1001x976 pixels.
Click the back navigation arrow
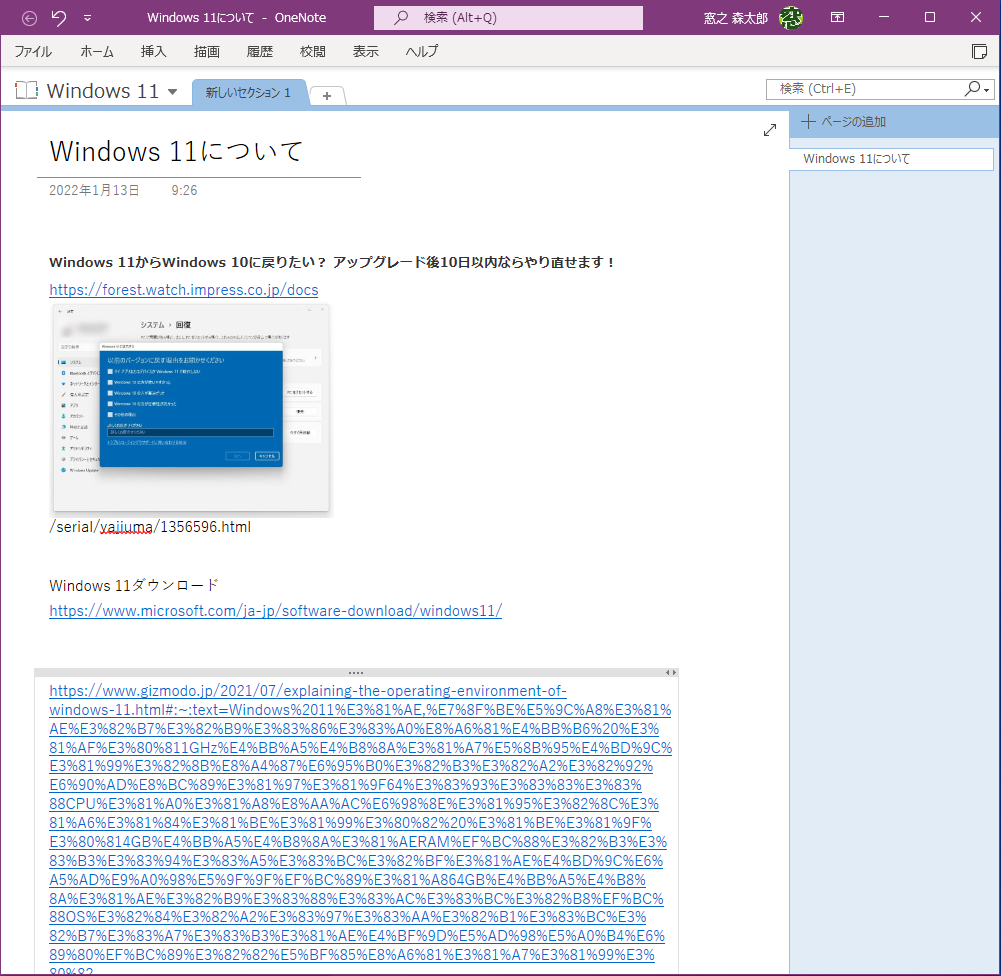coord(30,17)
